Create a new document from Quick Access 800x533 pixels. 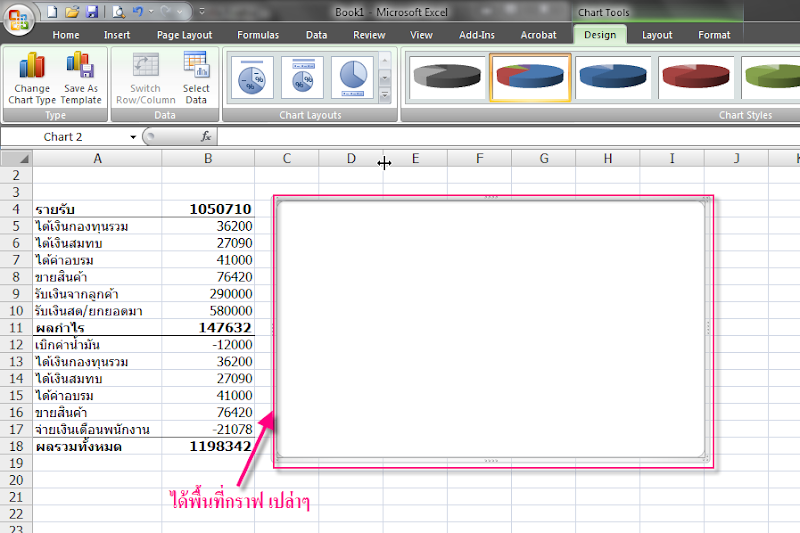[x=52, y=11]
